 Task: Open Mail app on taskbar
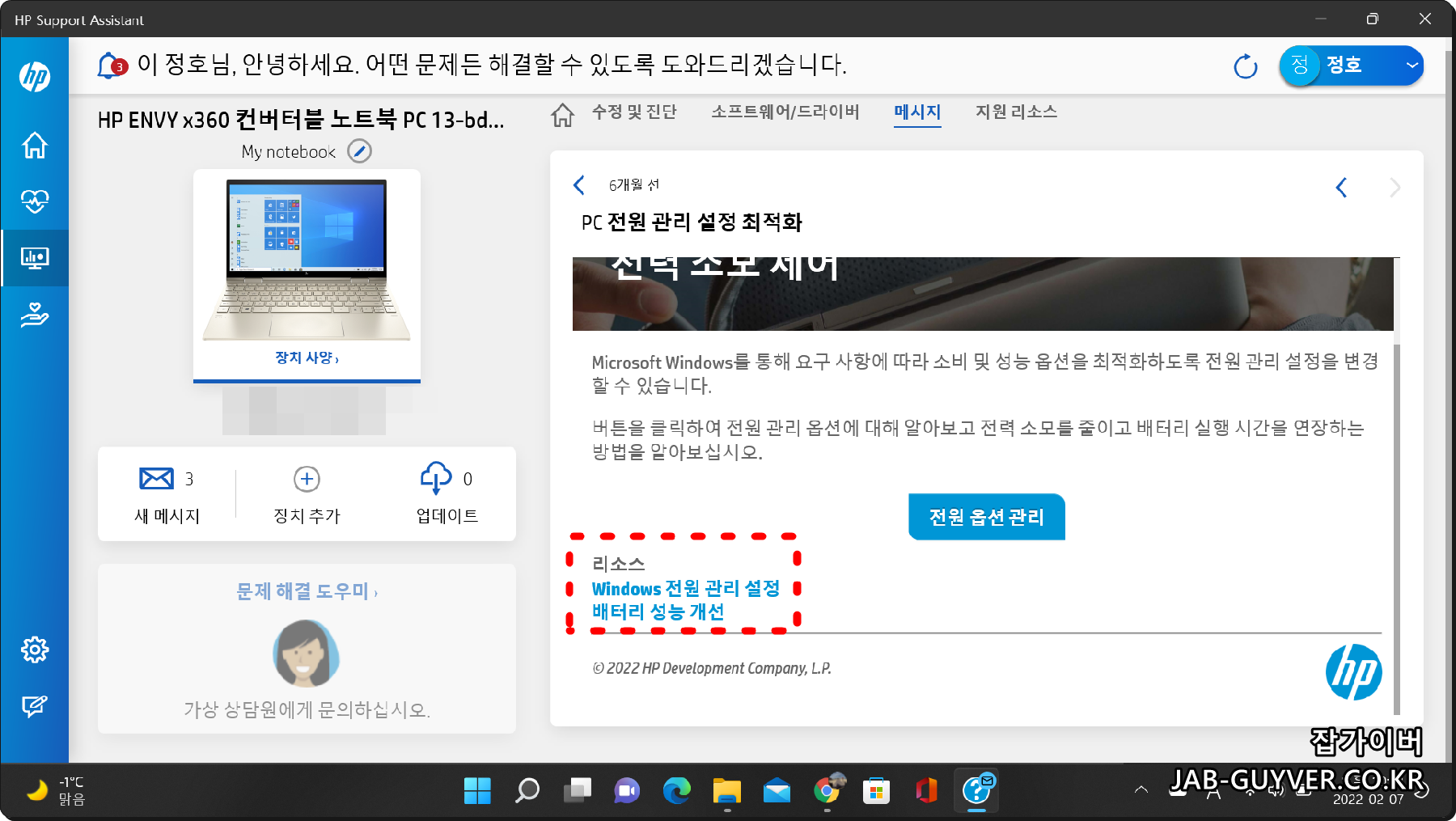[x=777, y=790]
